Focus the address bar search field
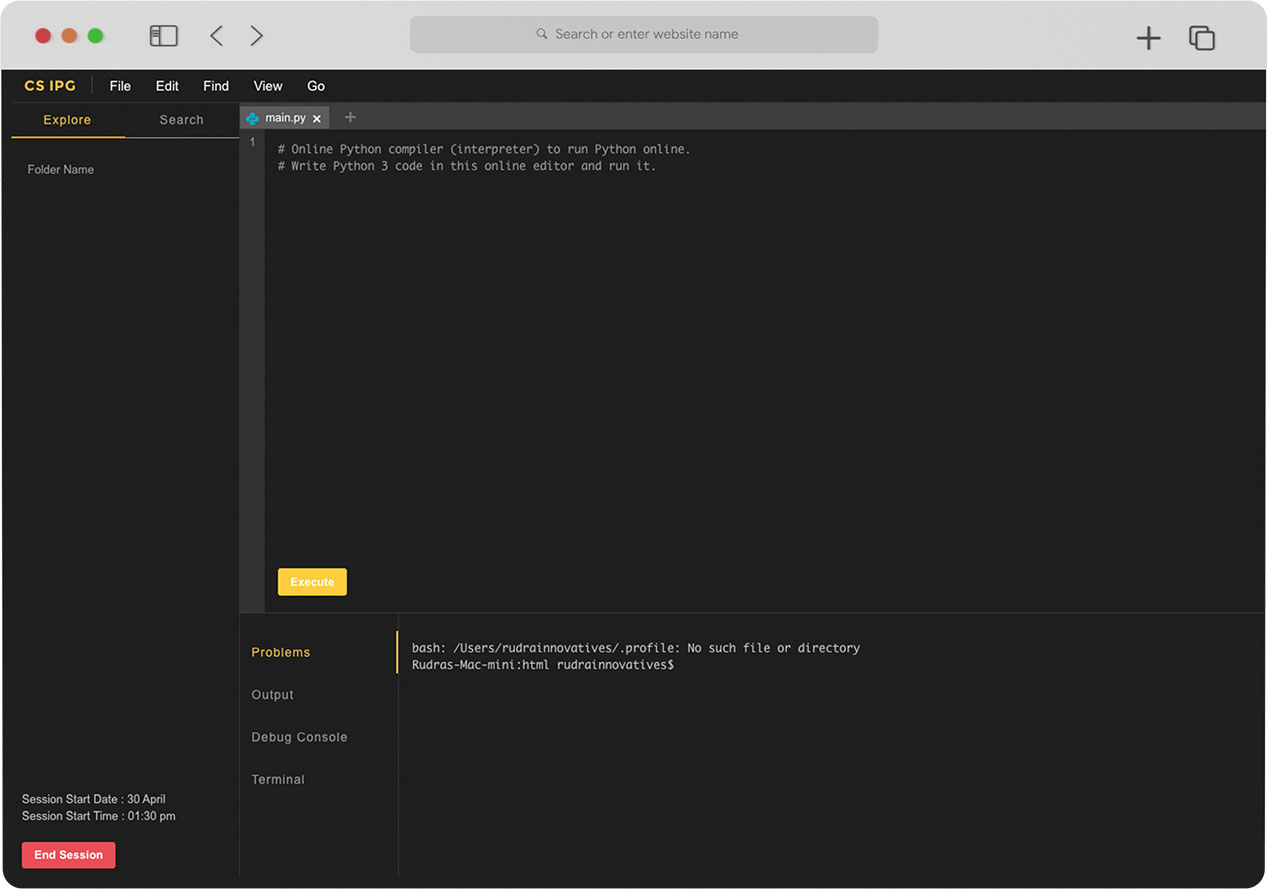Viewport: 1268px width, 889px height. 644,34
